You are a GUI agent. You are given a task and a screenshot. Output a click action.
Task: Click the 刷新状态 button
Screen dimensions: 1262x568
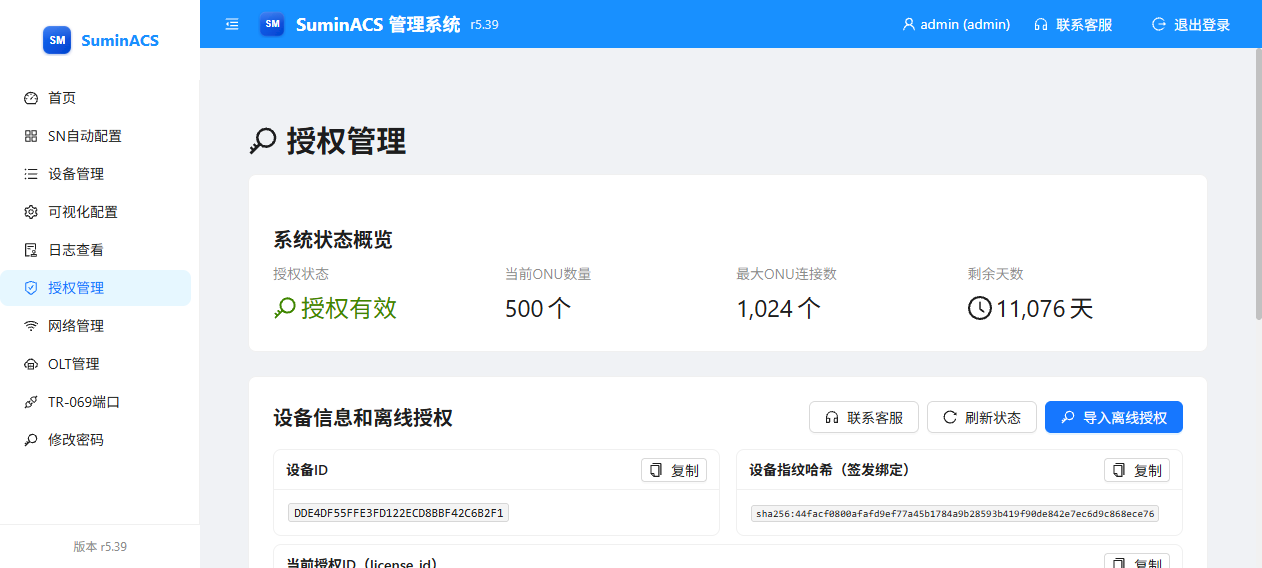(982, 417)
